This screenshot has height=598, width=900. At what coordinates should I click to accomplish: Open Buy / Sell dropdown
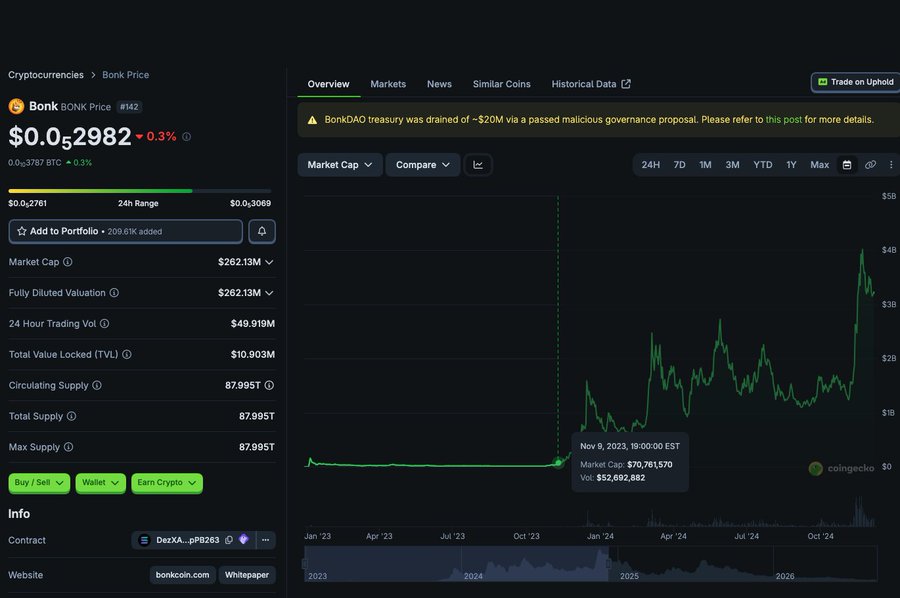click(39, 483)
